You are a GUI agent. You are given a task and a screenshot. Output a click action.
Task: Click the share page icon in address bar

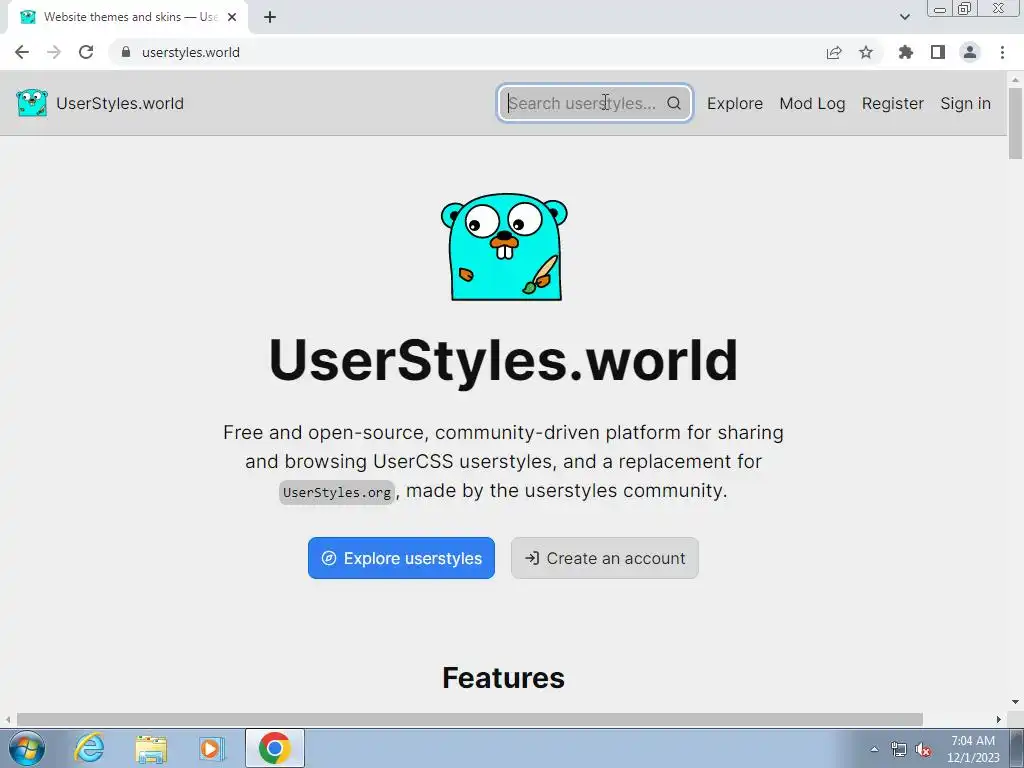(833, 52)
